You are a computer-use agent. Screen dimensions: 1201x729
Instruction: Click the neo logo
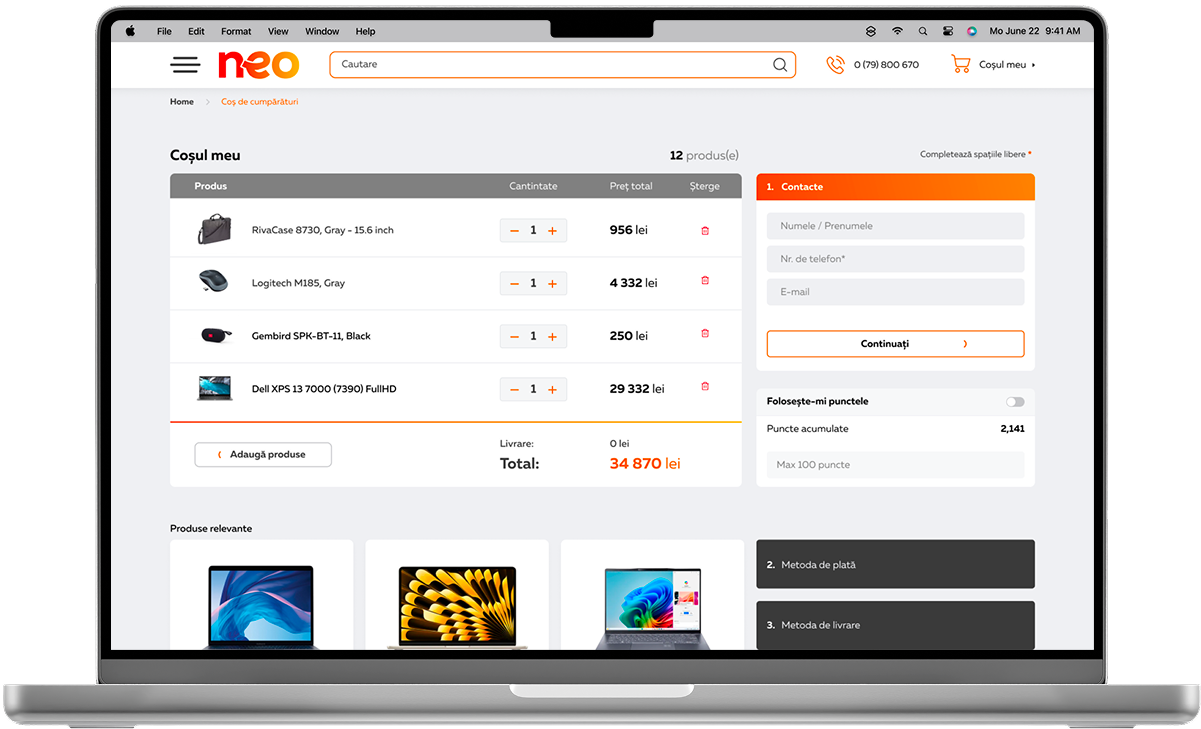tap(258, 65)
